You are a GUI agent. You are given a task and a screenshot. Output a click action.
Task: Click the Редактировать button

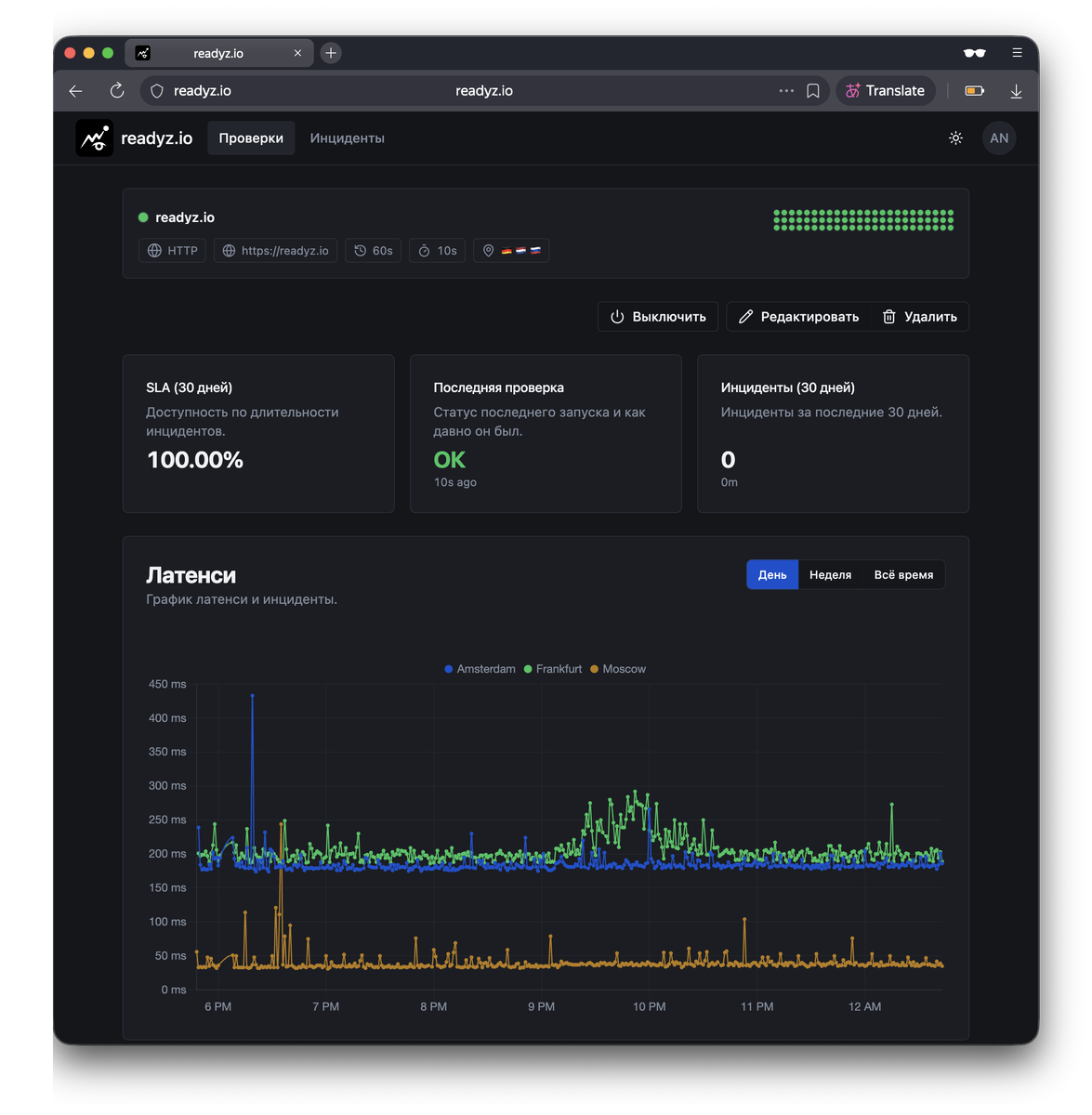798,317
